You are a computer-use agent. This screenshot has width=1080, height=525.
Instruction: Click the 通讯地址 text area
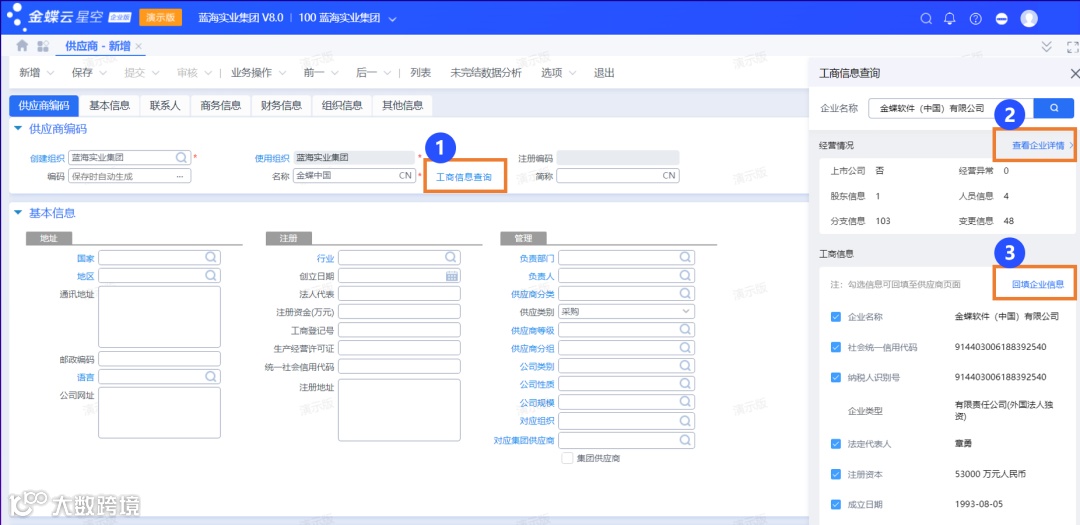(x=159, y=317)
